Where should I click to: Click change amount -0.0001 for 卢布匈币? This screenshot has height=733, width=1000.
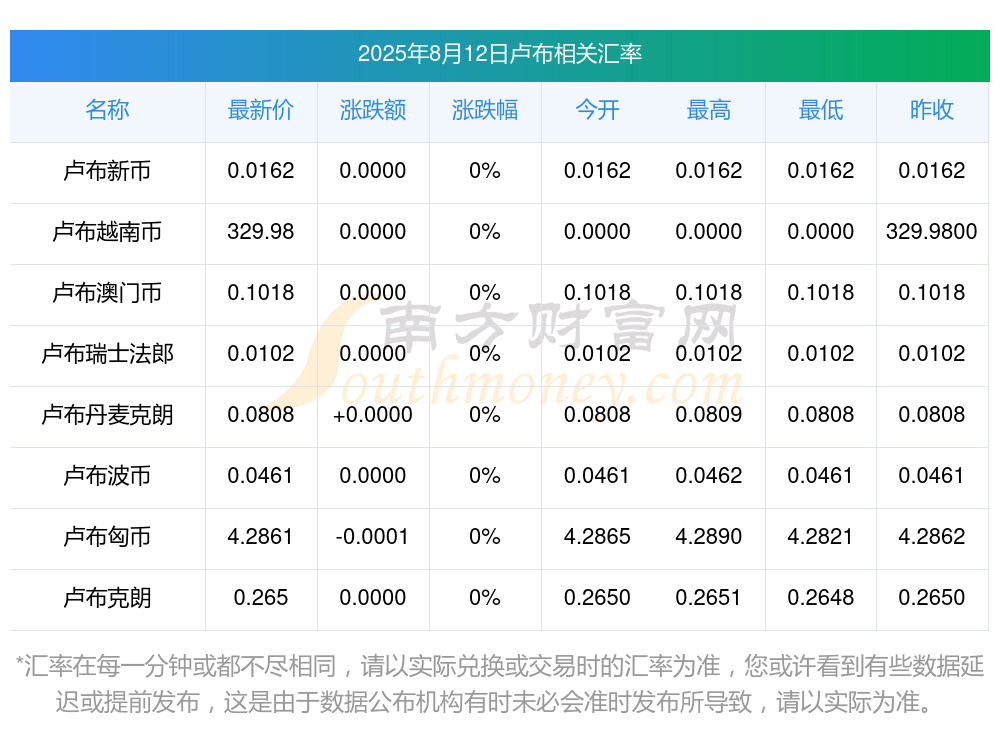[x=373, y=537]
